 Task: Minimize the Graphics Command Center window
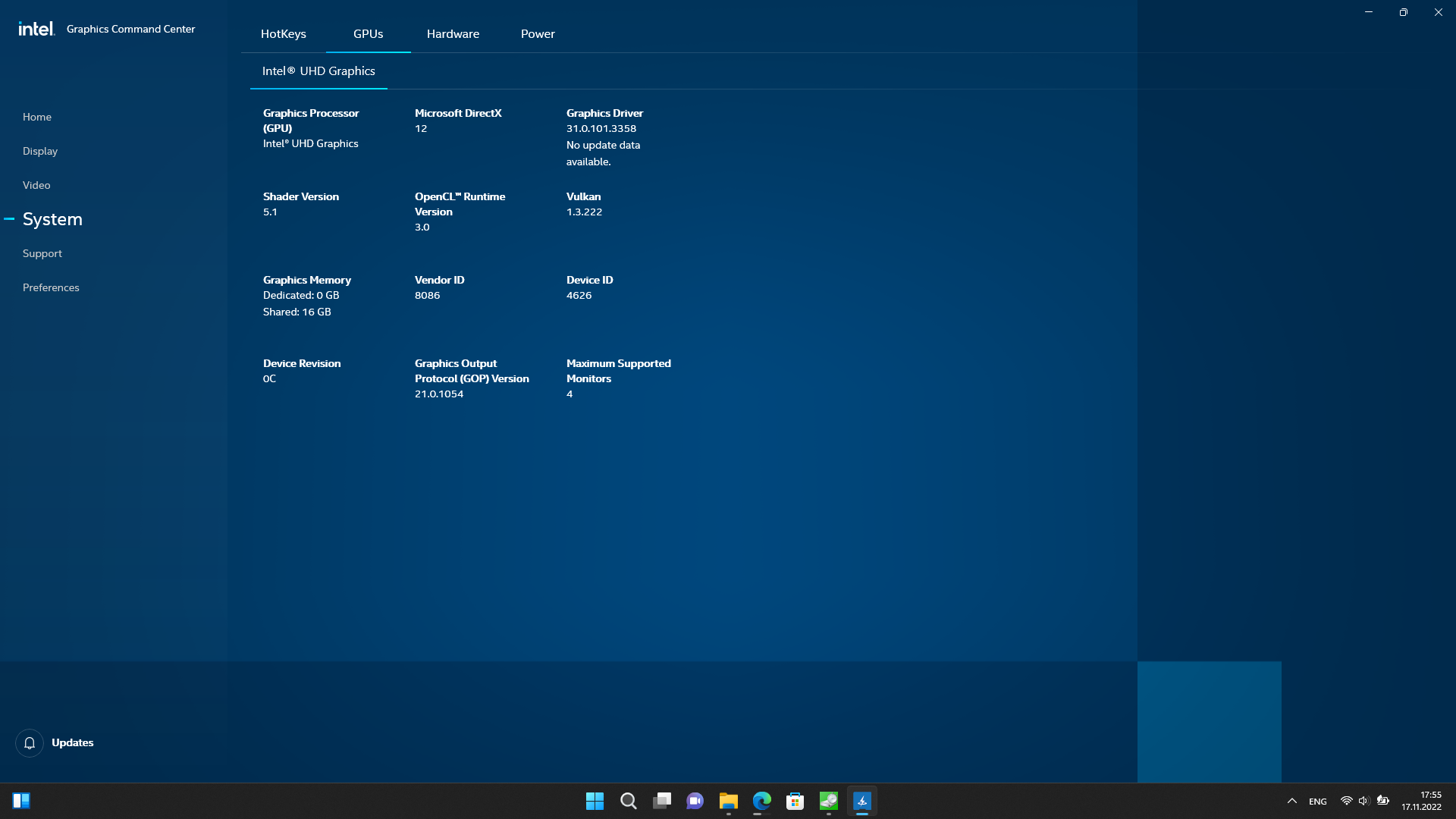click(x=1369, y=12)
